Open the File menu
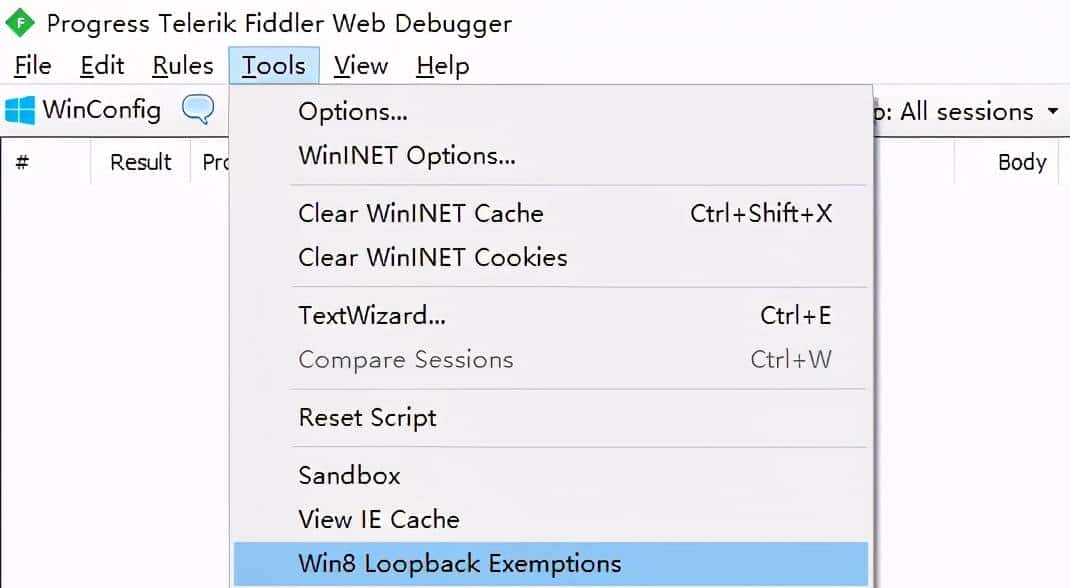Screen dimensions: 1070x588 point(33,66)
